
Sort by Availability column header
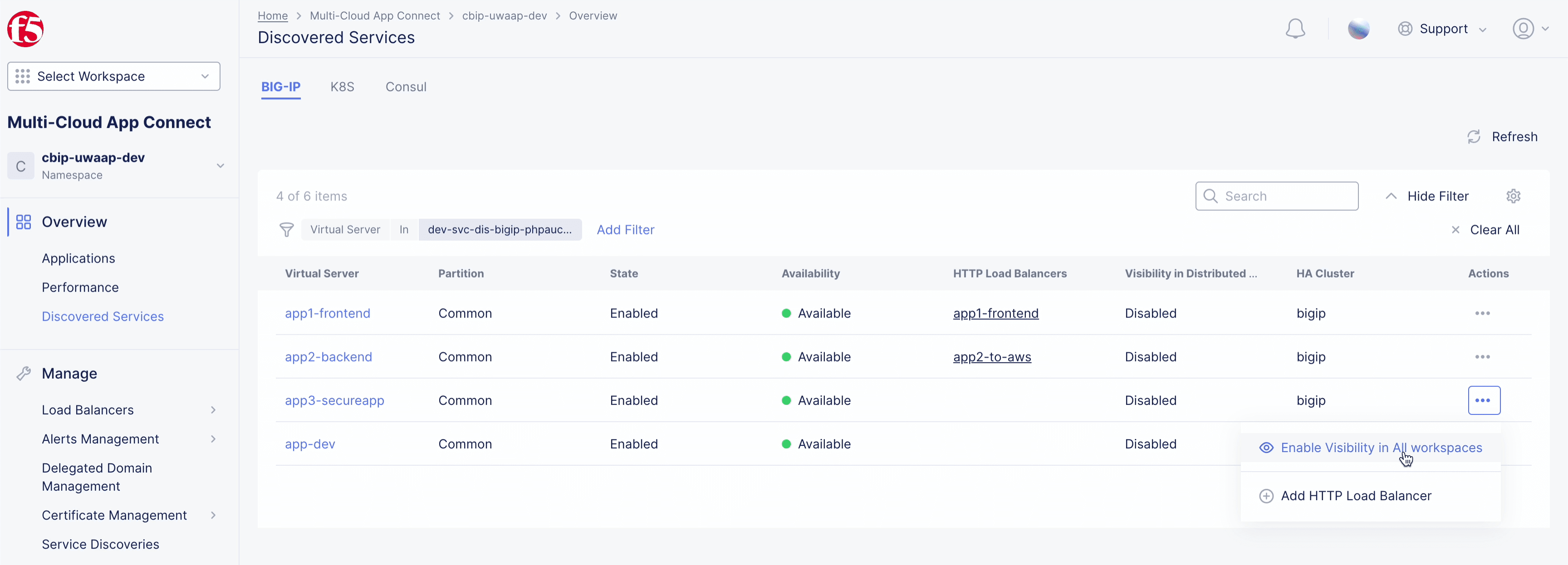[811, 274]
